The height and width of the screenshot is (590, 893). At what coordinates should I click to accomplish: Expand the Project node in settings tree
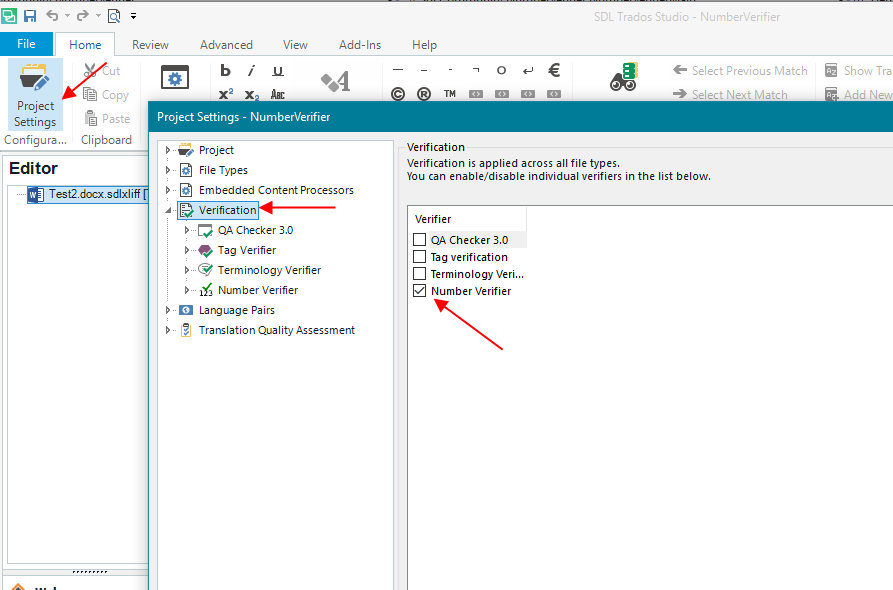pos(167,150)
